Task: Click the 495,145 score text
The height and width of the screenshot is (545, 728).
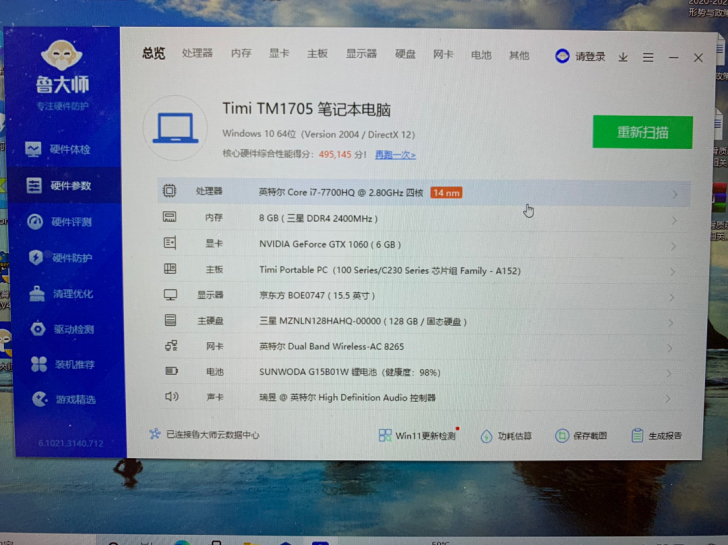Action: 335,155
